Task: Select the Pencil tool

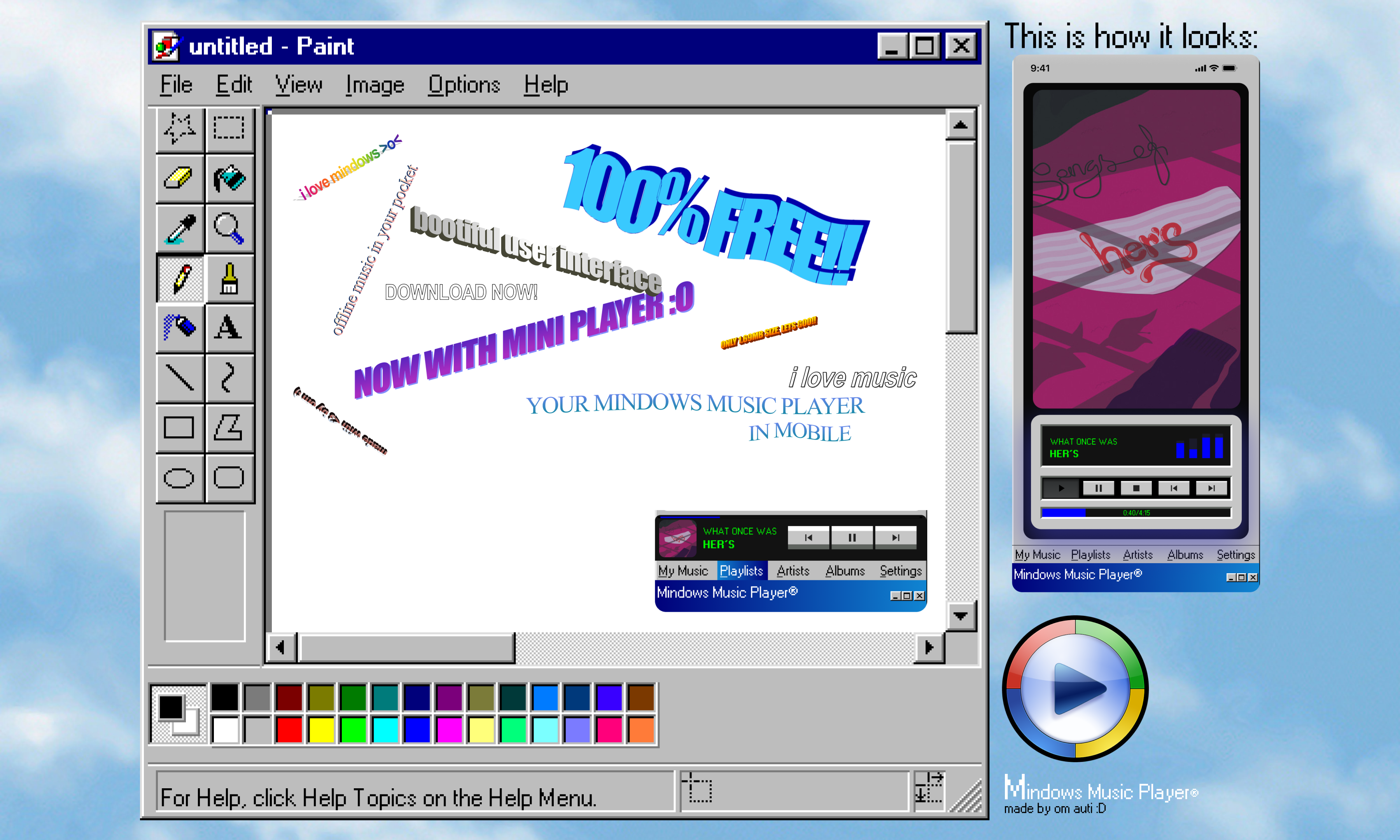Action: (180, 278)
